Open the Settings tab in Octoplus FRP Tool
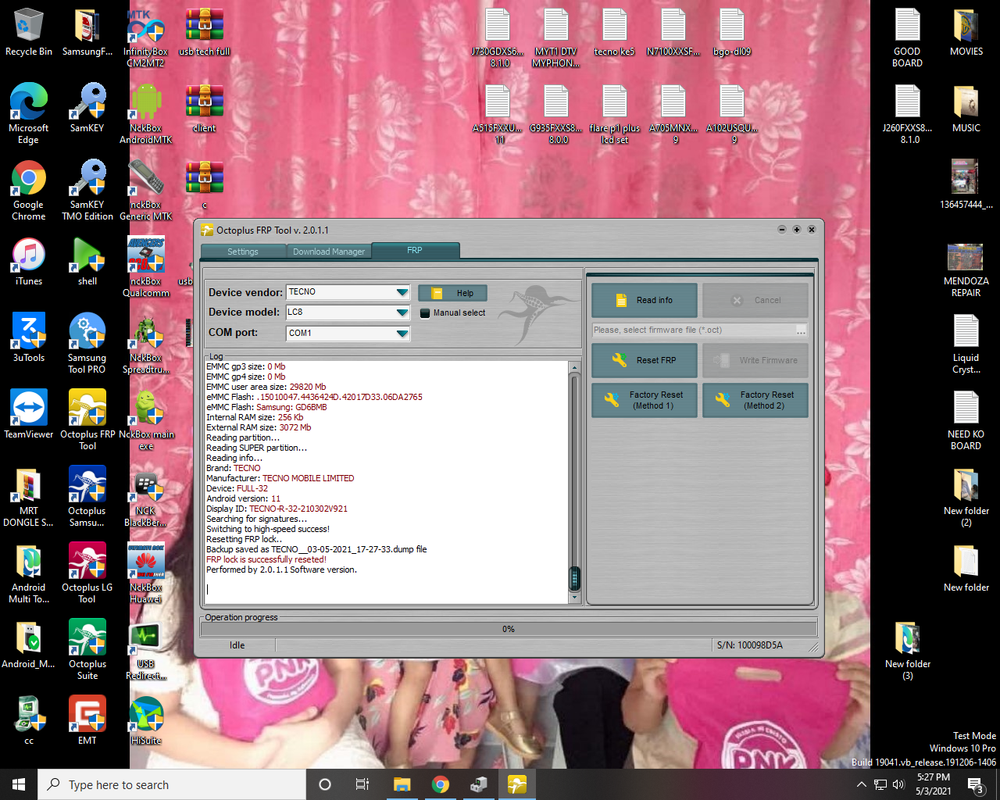This screenshot has height=800, width=1000. pos(243,251)
